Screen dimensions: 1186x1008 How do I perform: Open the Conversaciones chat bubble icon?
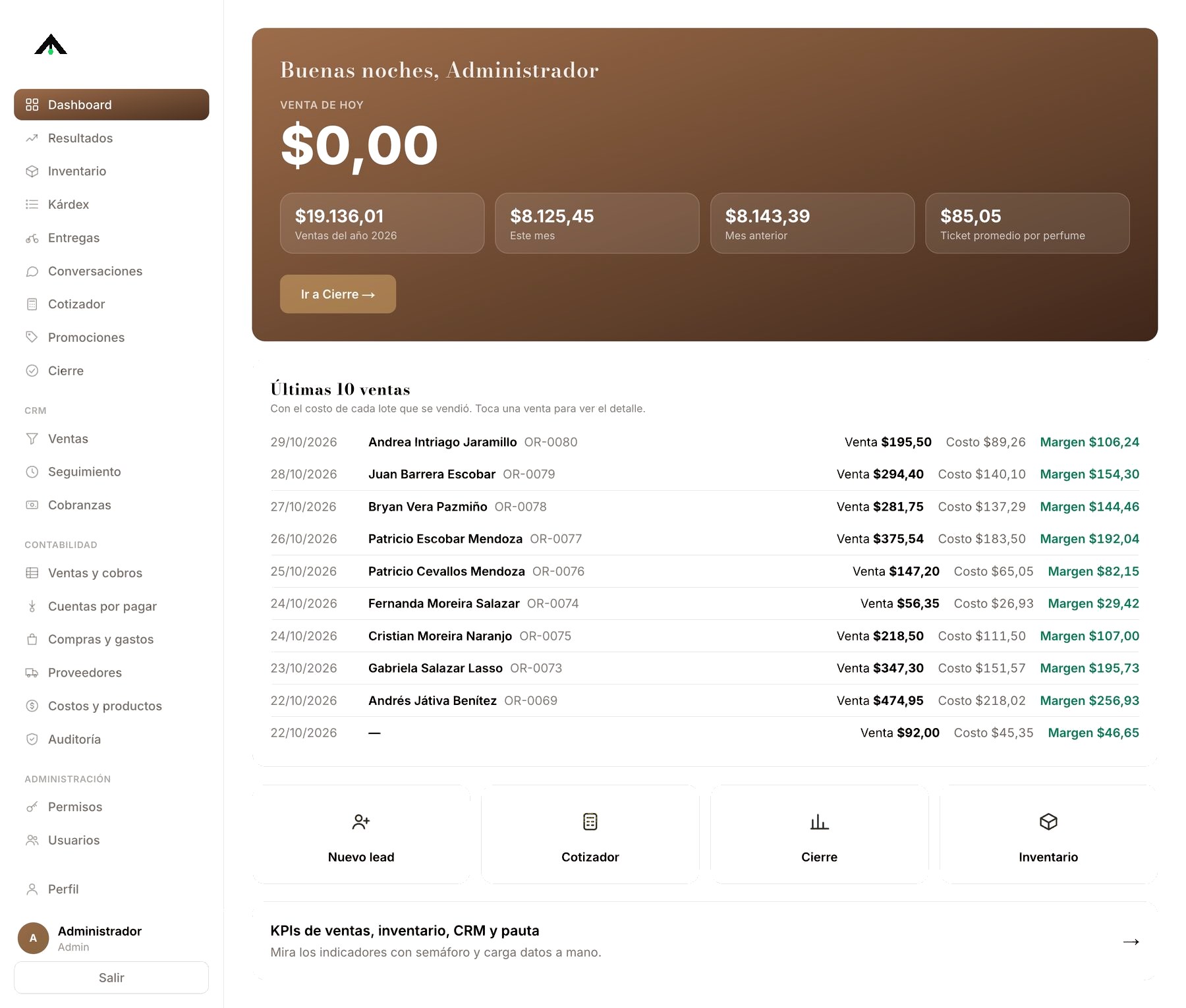(x=32, y=271)
